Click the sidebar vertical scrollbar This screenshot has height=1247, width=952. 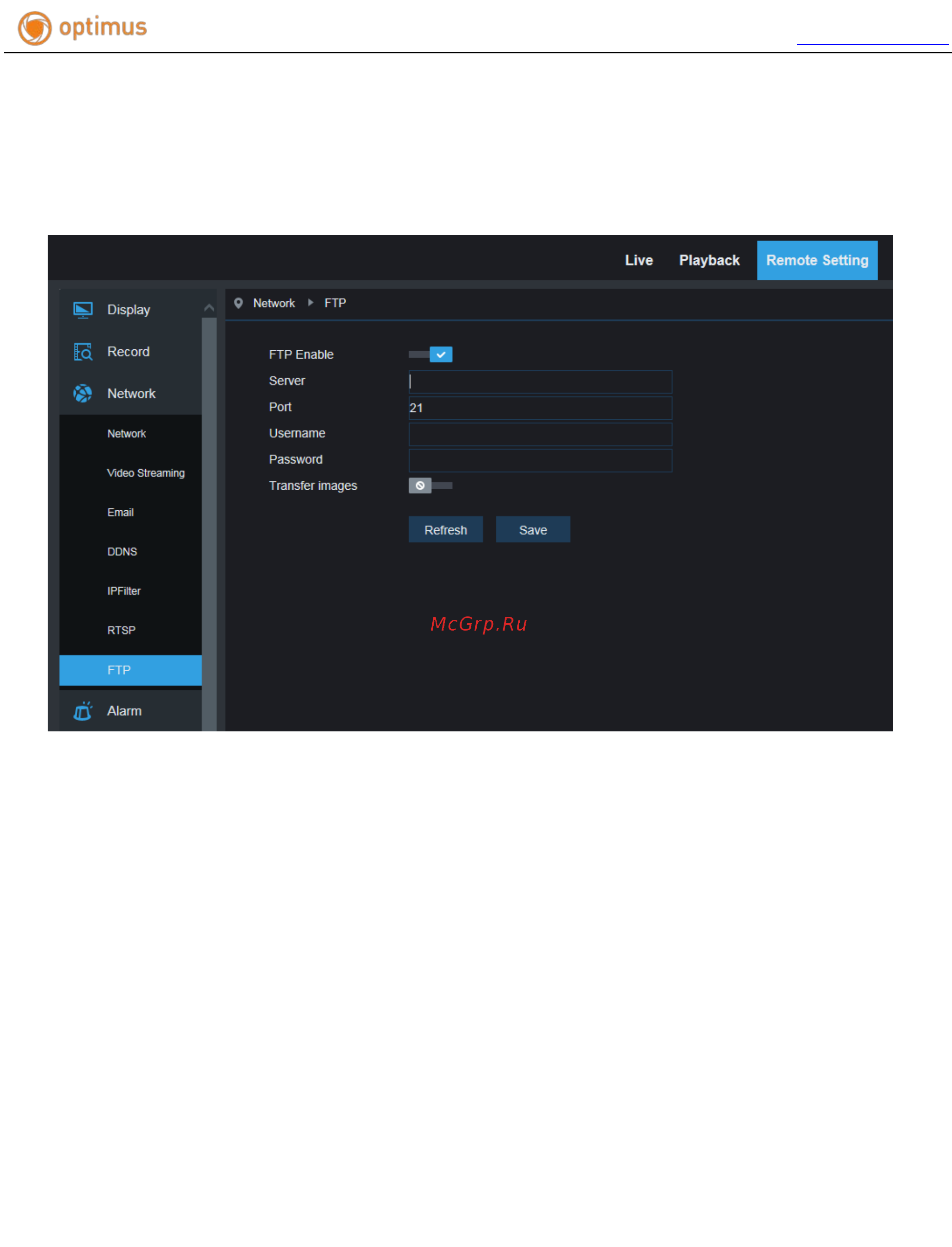(x=209, y=524)
